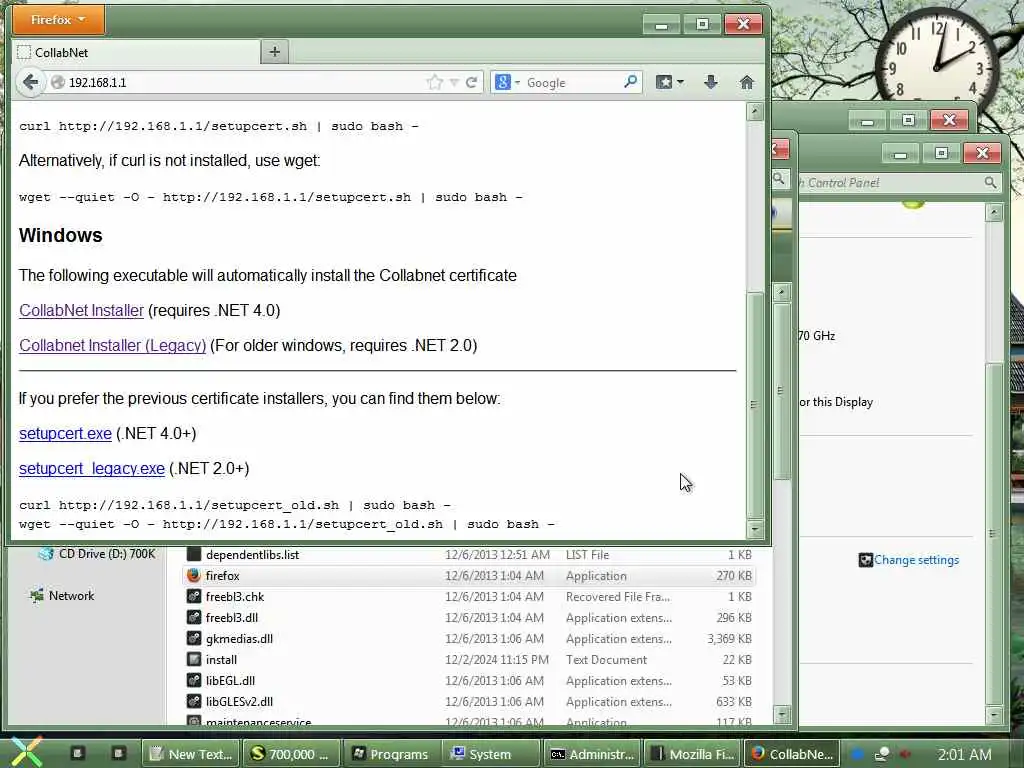The height and width of the screenshot is (768, 1024).
Task: Click the install file's document icon
Action: click(x=193, y=660)
